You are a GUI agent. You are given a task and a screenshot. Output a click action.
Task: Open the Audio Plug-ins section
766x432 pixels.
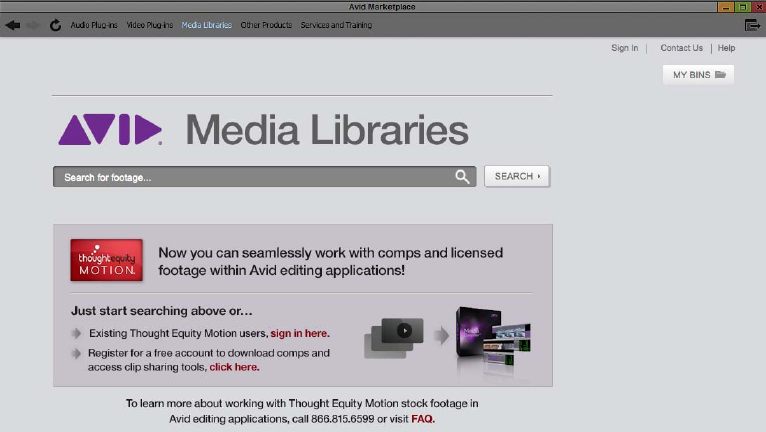pos(94,25)
